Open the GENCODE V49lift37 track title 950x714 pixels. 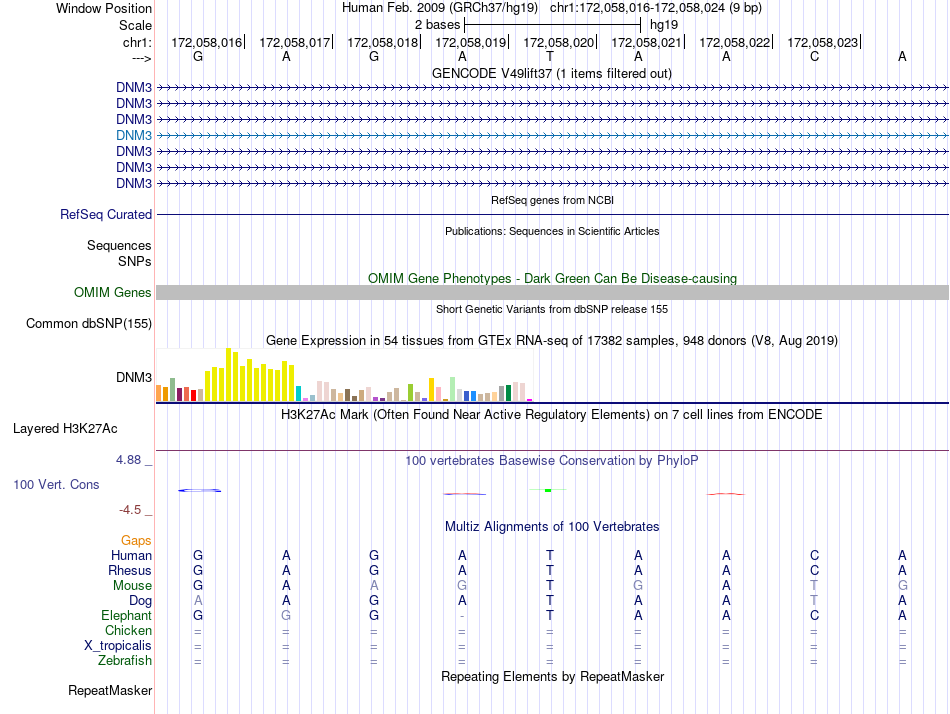point(551,73)
